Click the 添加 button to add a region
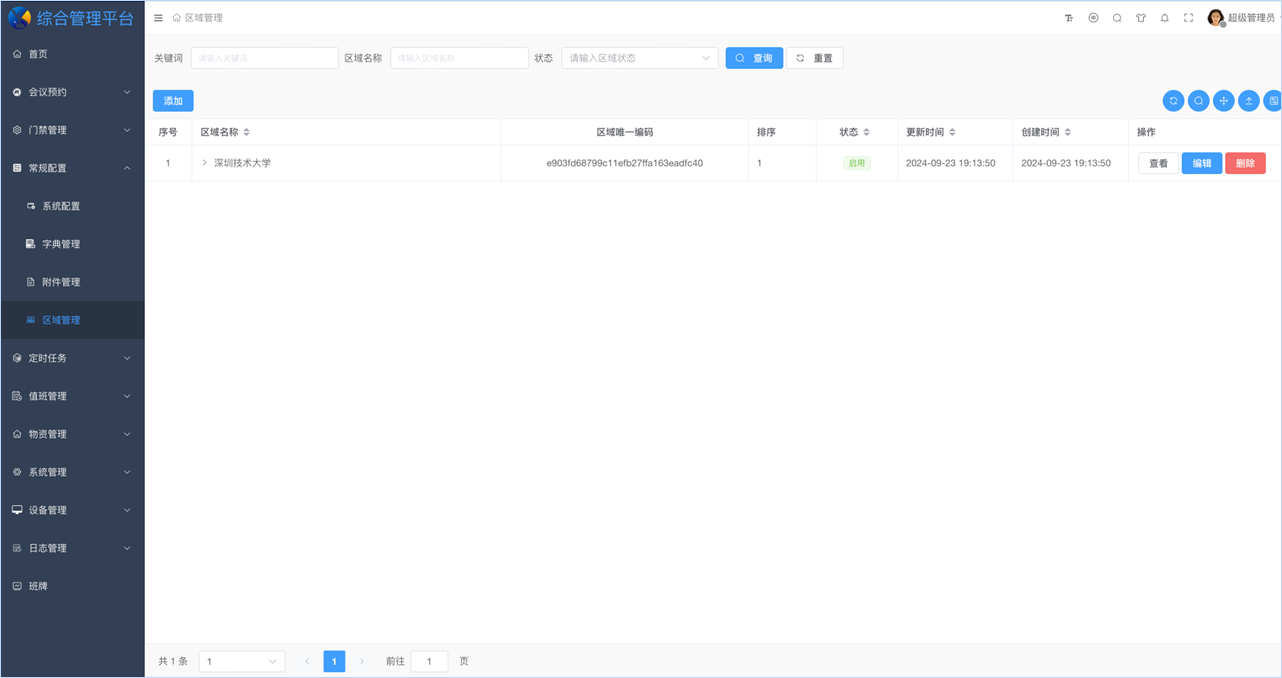 (172, 100)
